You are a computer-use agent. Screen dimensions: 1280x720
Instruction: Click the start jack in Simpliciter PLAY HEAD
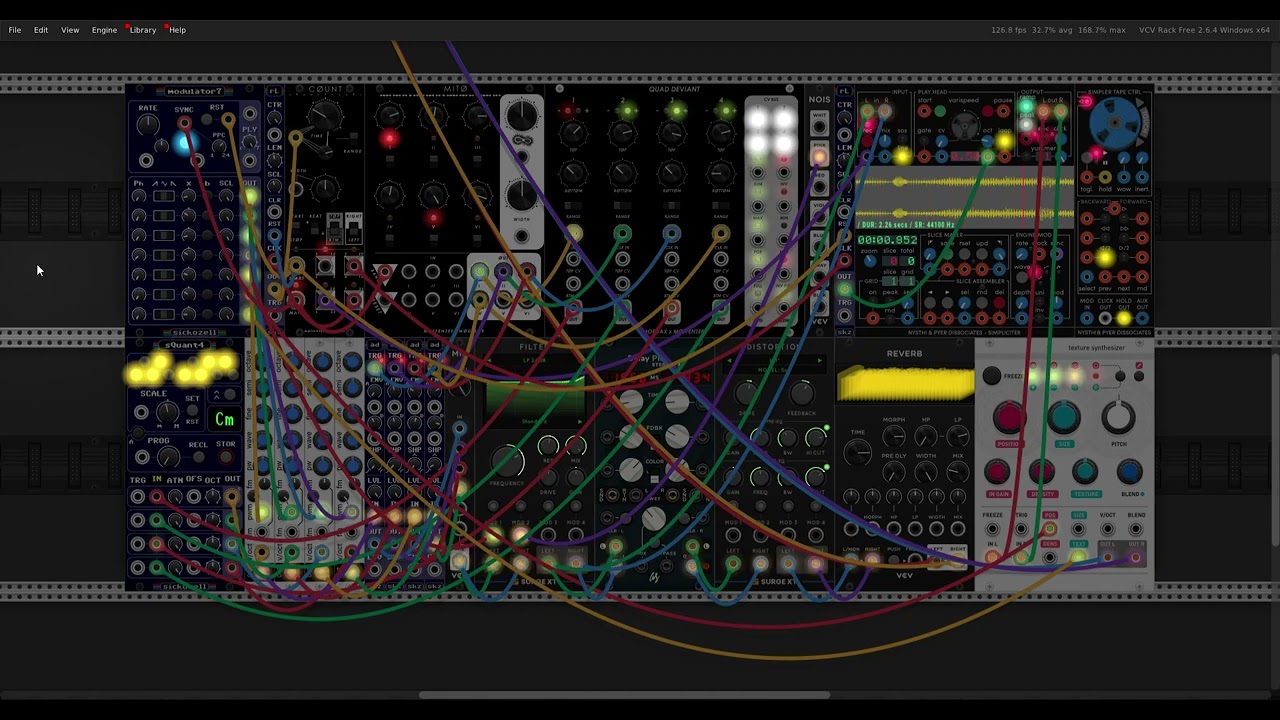click(x=924, y=111)
